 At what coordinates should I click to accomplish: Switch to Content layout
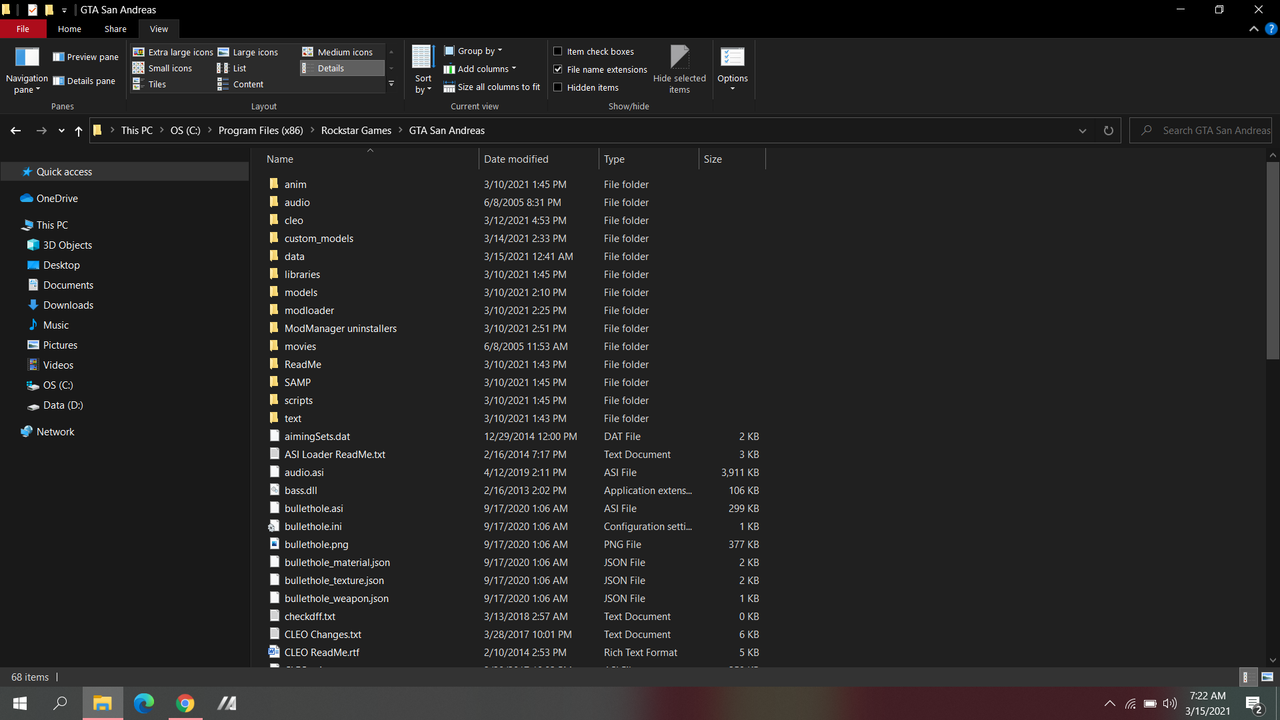coord(241,84)
